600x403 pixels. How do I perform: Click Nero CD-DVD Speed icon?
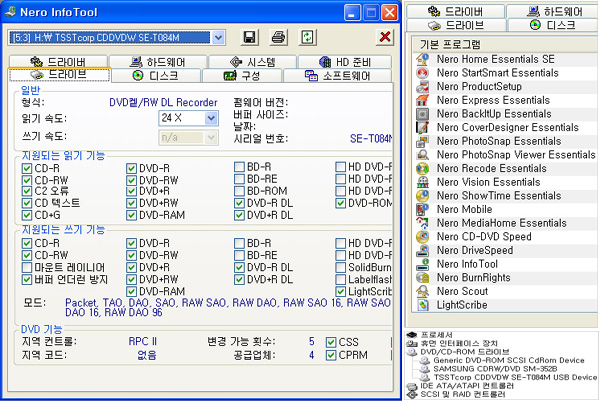[422, 237]
